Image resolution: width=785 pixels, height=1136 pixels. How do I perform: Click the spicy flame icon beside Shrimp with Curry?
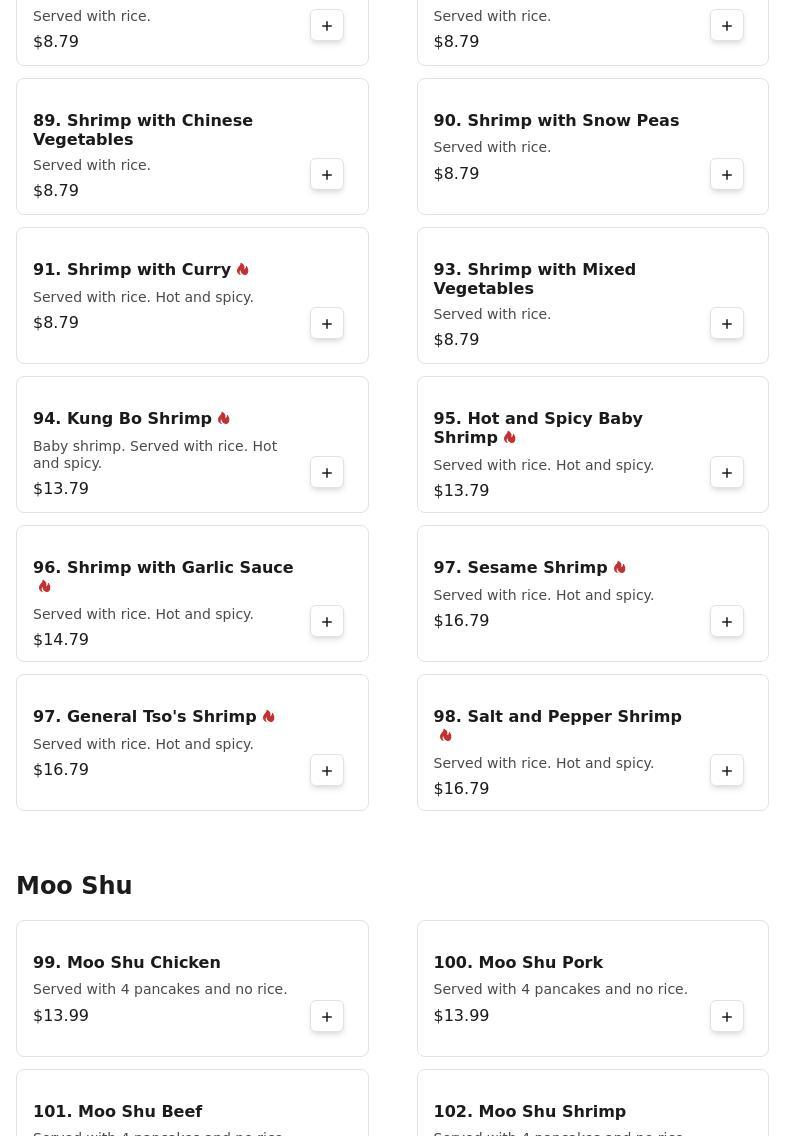(x=243, y=270)
